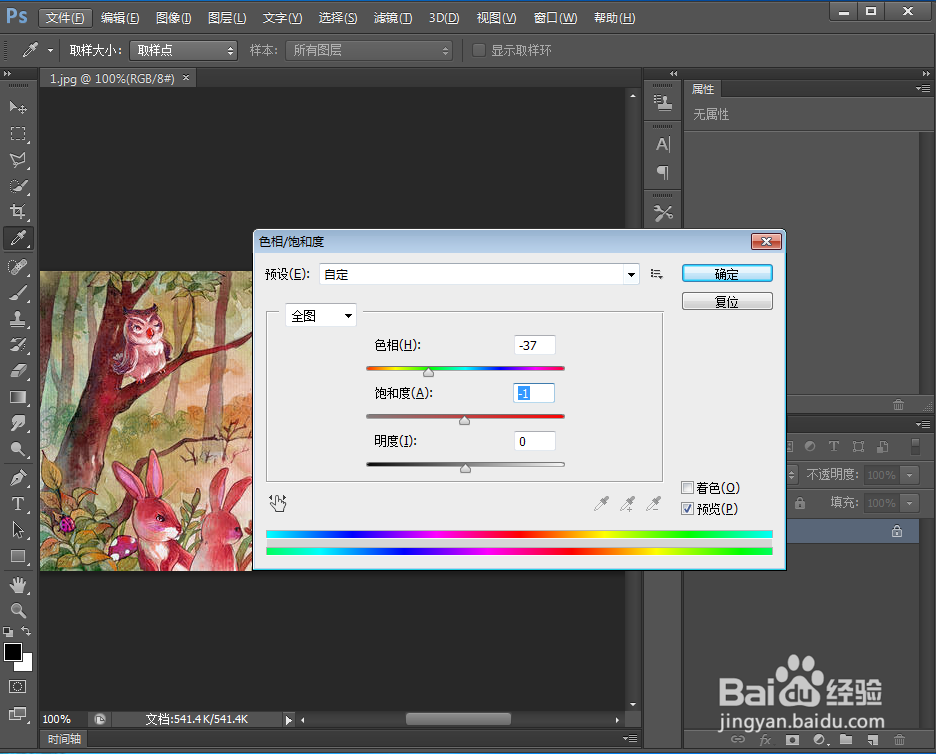Select the Gradient tool
The height and width of the screenshot is (754, 936).
(18, 397)
